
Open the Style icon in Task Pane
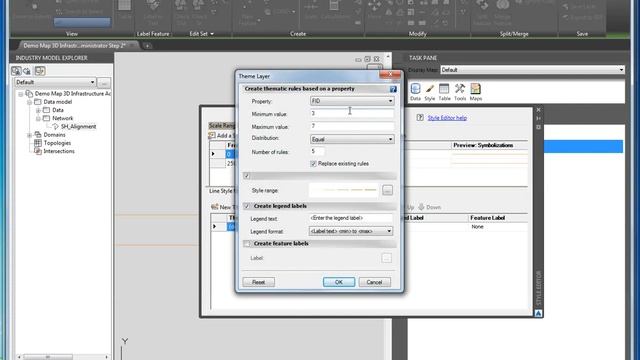tap(429, 92)
